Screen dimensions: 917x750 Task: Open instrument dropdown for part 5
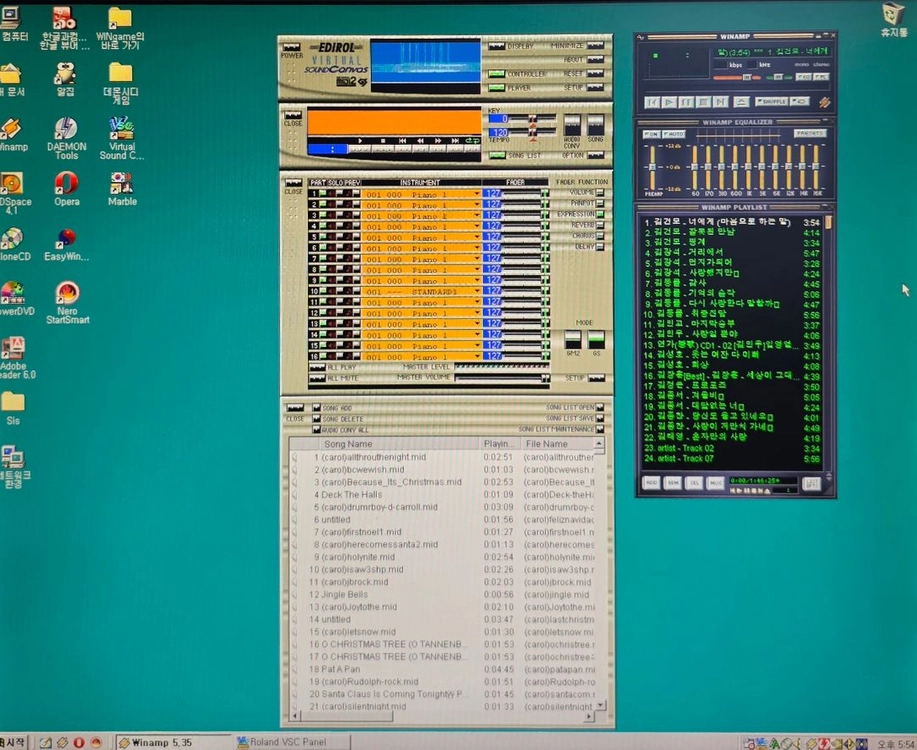477,237
